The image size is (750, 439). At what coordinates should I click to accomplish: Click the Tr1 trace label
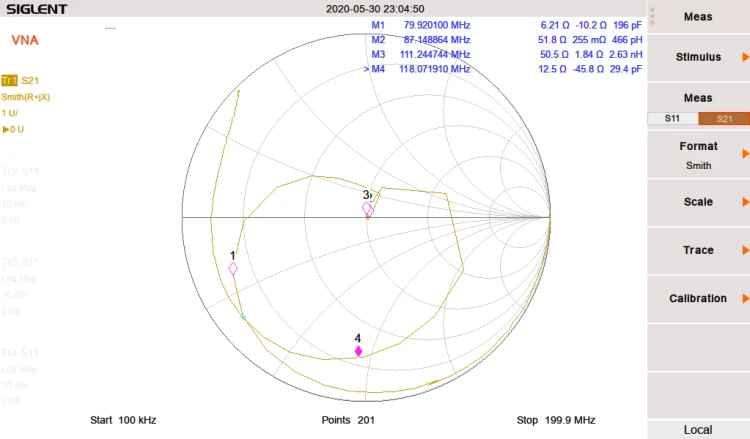9,80
